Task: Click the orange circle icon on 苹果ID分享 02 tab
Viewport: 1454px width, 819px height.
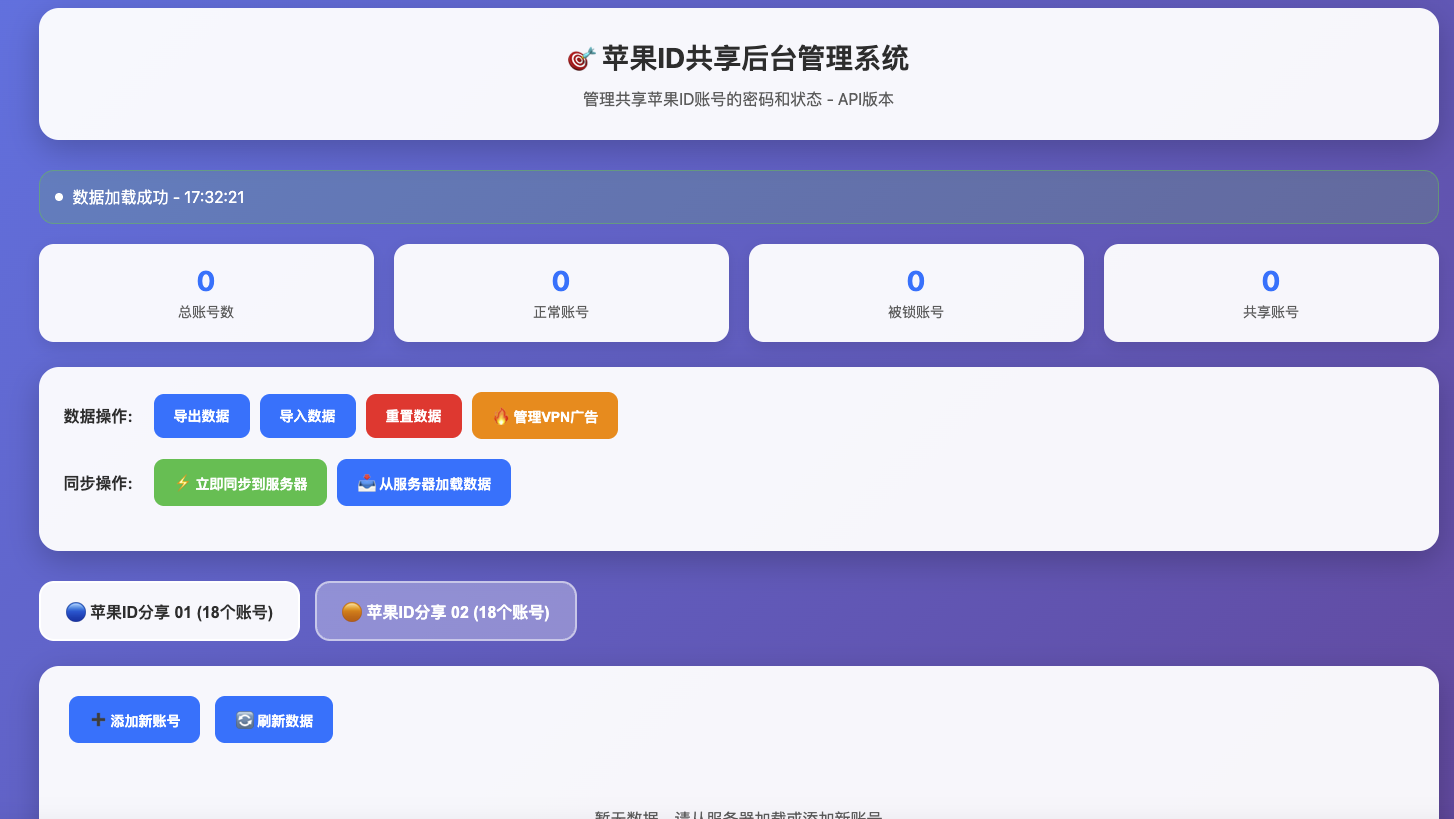Action: click(x=352, y=612)
